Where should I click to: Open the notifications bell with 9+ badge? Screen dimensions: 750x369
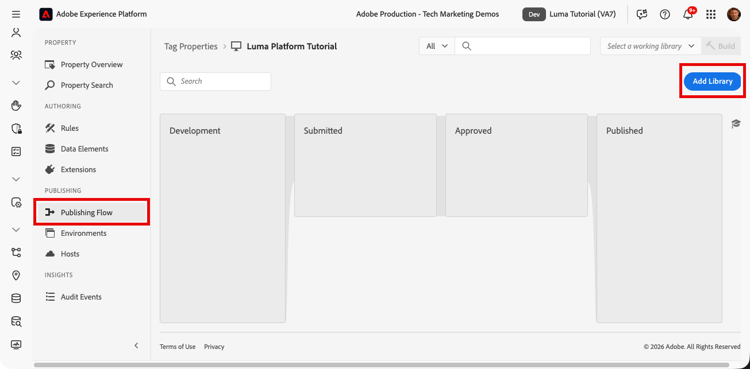689,13
